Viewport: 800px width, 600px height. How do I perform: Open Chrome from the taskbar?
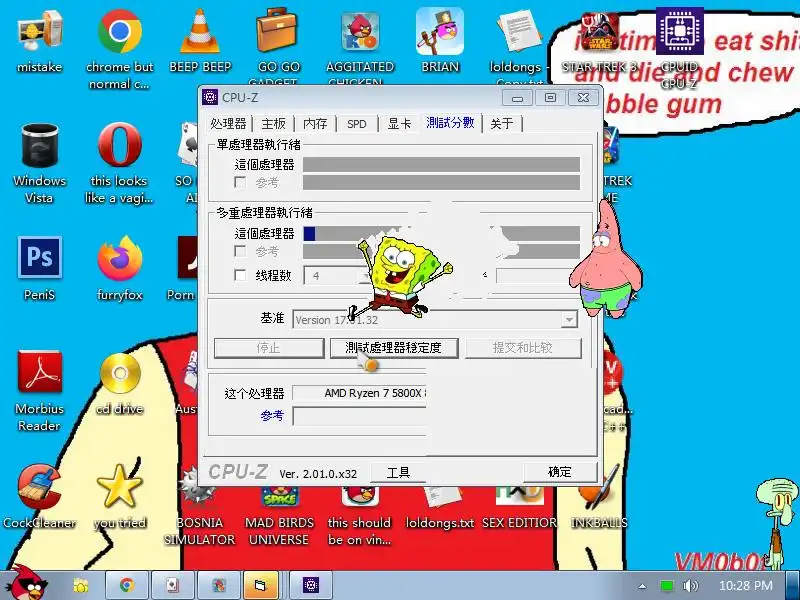[127, 585]
